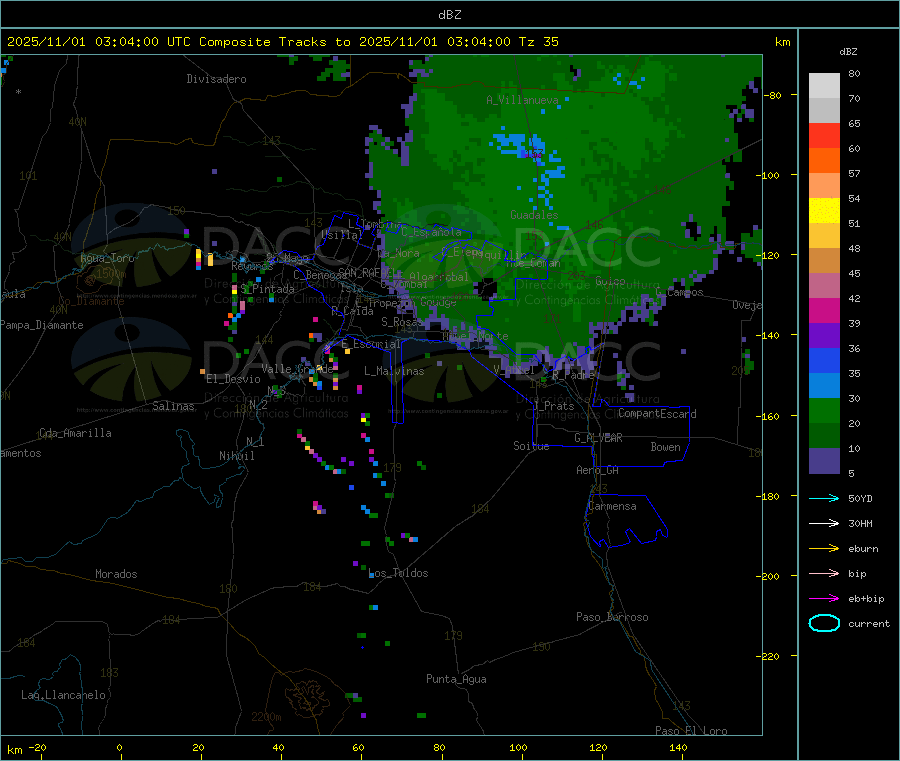The width and height of the screenshot is (900, 761).
Task: Click the 'Los_Toldos' map label
Action: (x=398, y=573)
